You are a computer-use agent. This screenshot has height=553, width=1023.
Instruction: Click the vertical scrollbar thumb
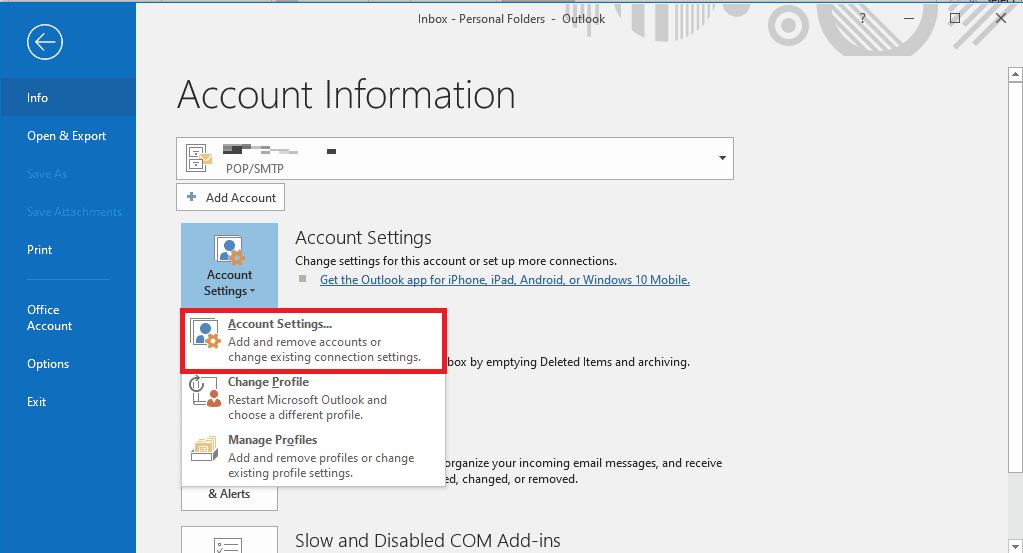pyautogui.click(x=1015, y=277)
